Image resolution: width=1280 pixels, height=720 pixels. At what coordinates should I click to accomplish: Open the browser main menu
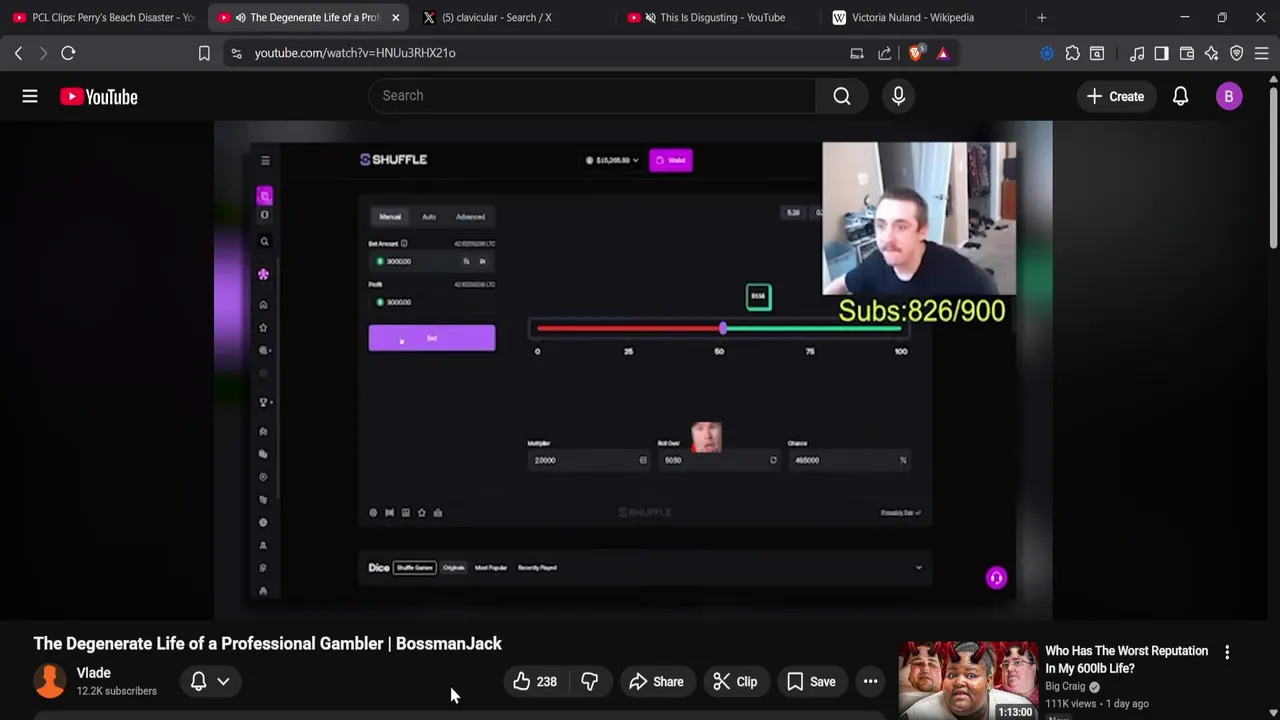[1262, 53]
